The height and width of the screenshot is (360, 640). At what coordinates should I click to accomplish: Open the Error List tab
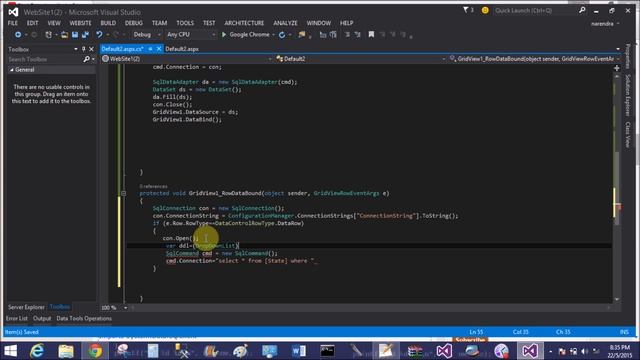point(17,318)
